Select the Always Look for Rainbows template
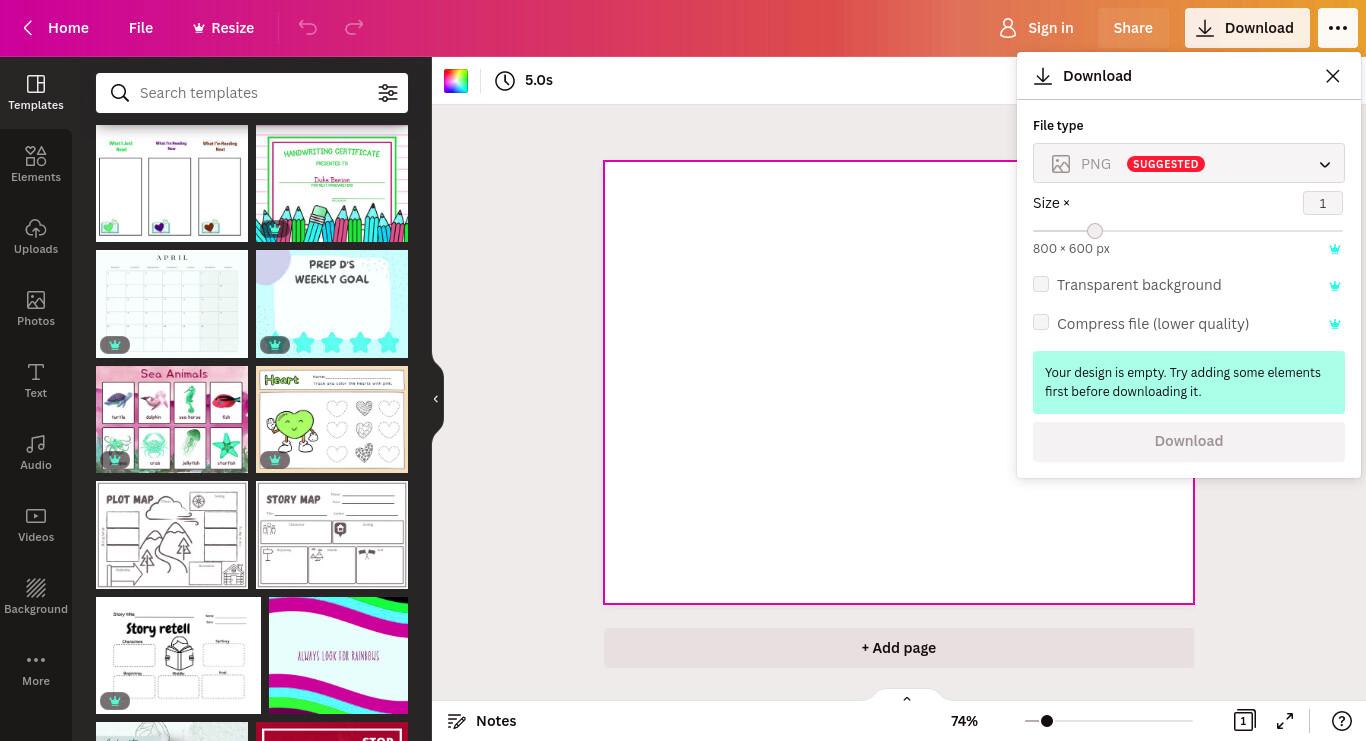Viewport: 1366px width, 741px height. tap(338, 655)
